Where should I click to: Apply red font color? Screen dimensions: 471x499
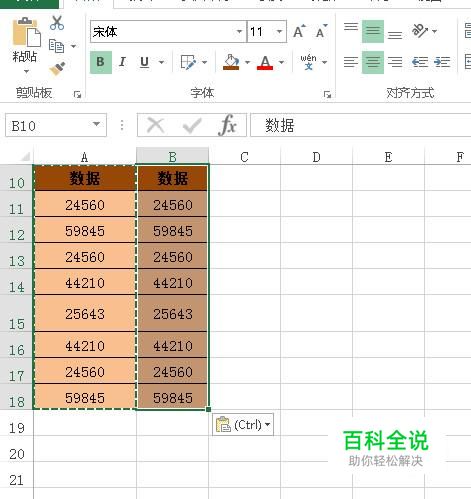click(265, 62)
